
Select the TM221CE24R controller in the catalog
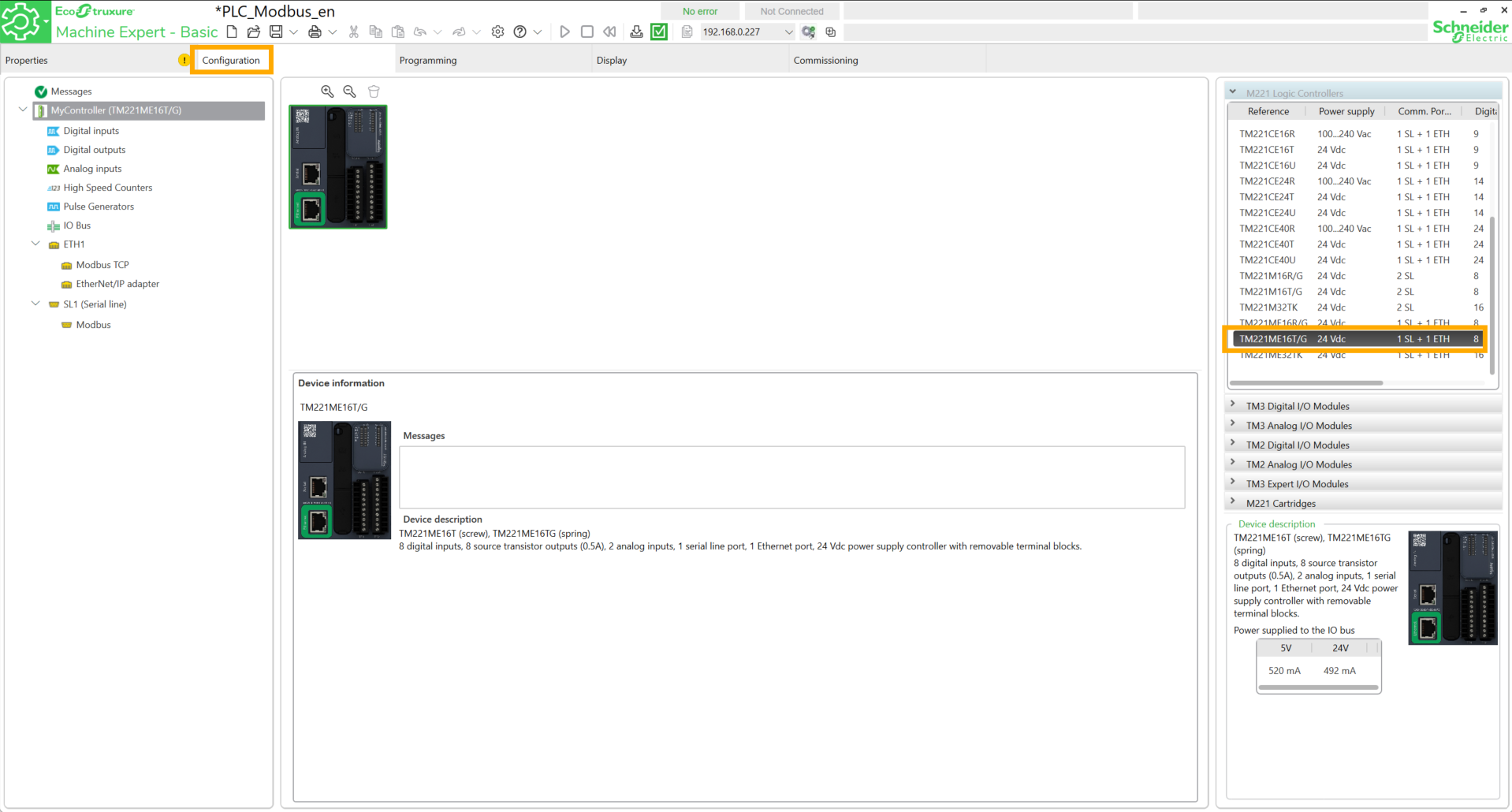(x=1267, y=181)
